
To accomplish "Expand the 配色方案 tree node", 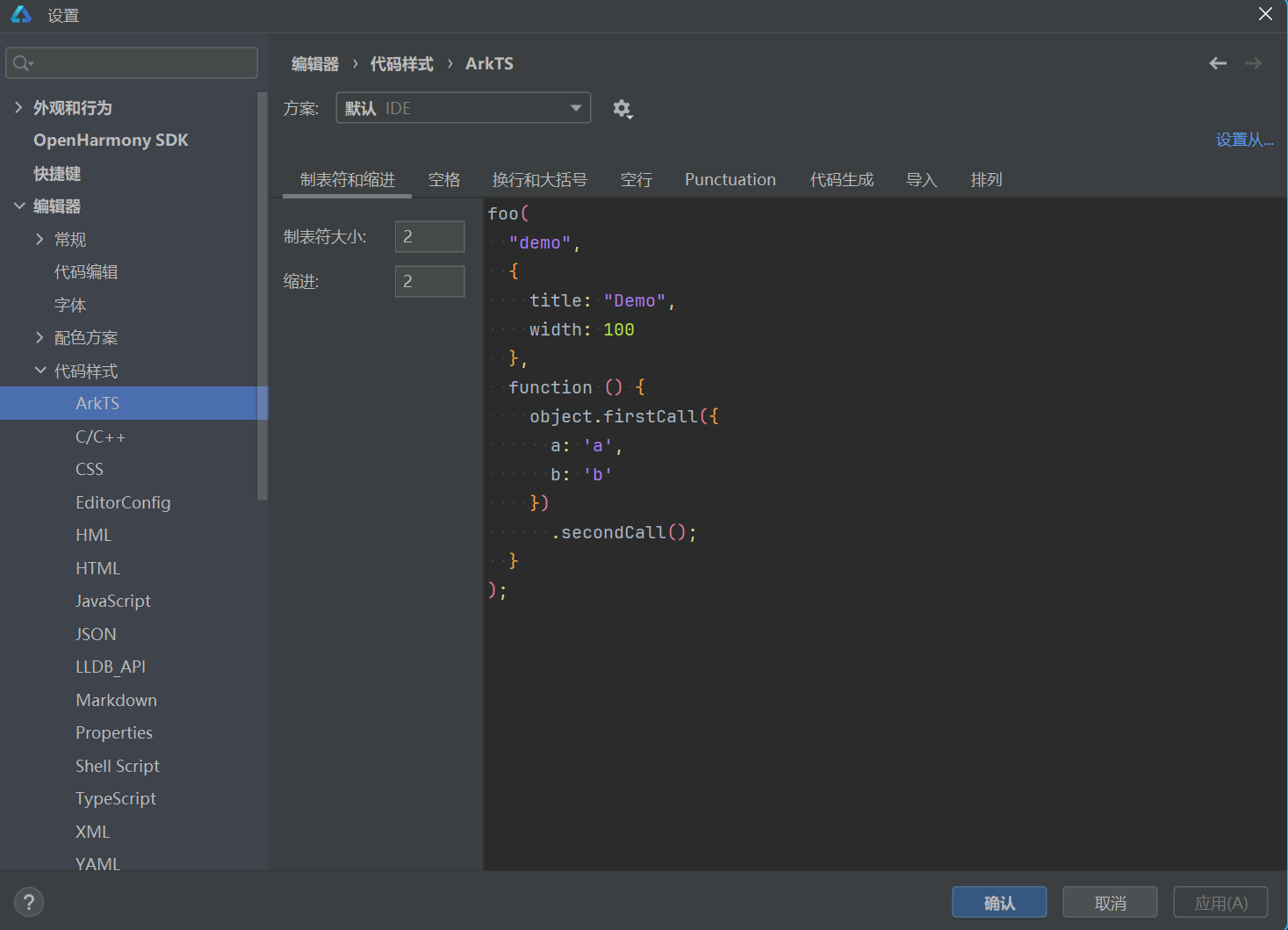I will 40,337.
